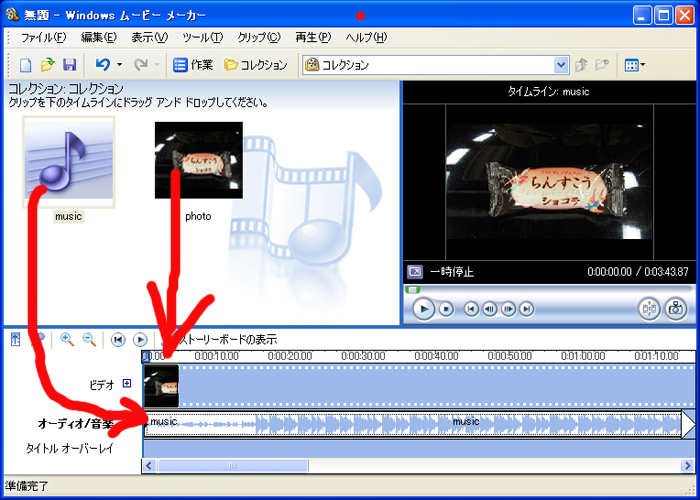Minimize the Movie Maker window
Viewport: 700px width, 500px height.
[642, 16]
